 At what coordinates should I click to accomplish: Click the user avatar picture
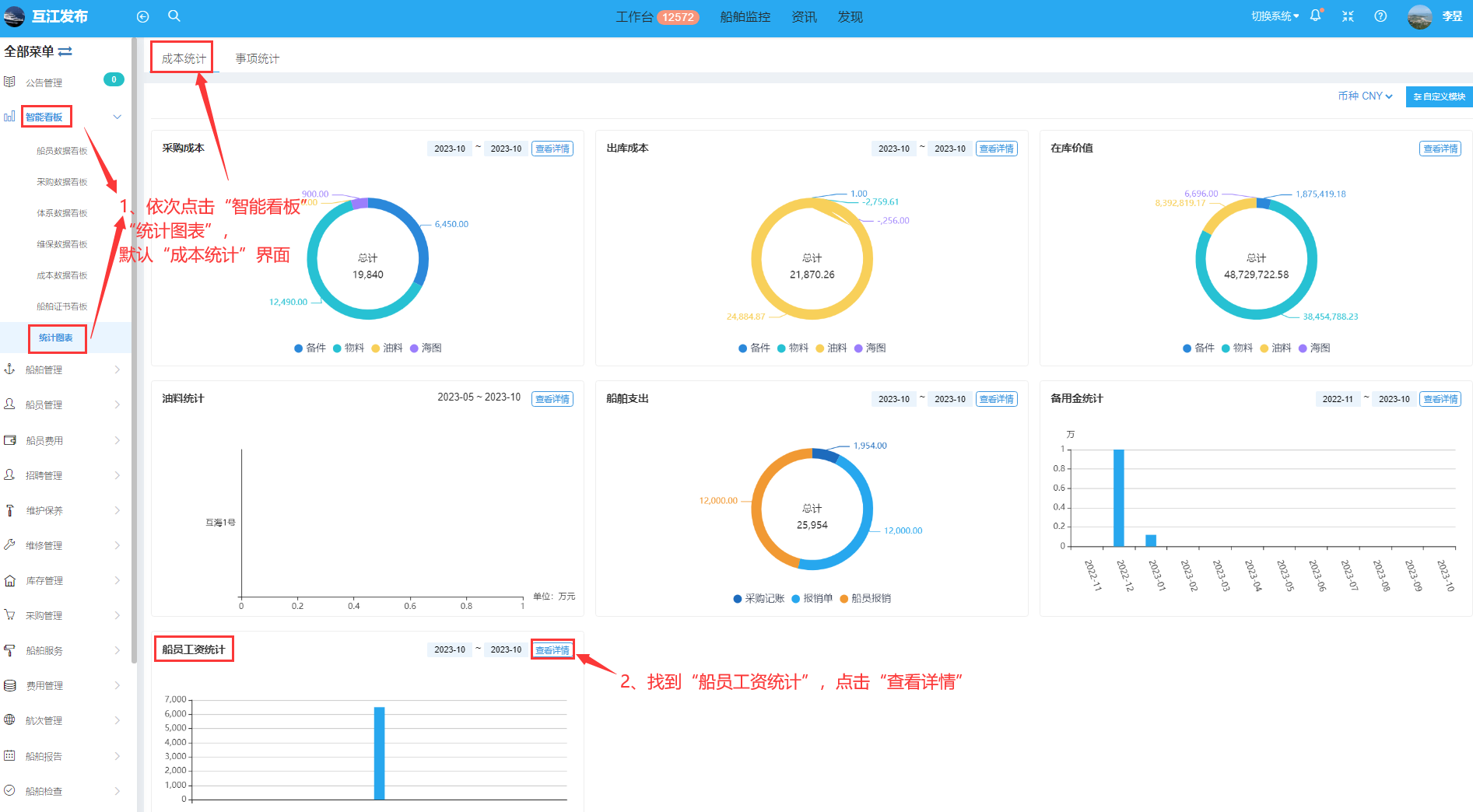click(x=1420, y=16)
